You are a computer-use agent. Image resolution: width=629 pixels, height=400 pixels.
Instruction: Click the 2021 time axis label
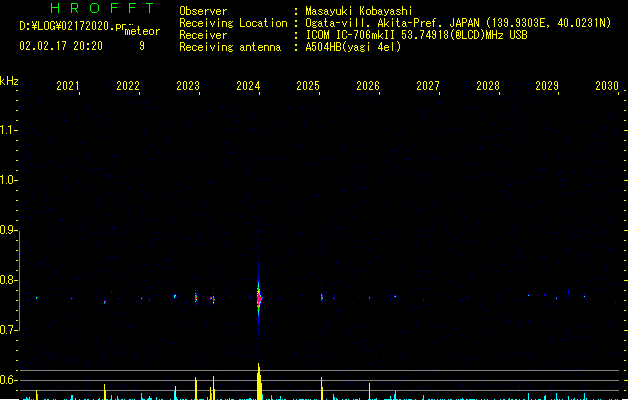(x=67, y=85)
